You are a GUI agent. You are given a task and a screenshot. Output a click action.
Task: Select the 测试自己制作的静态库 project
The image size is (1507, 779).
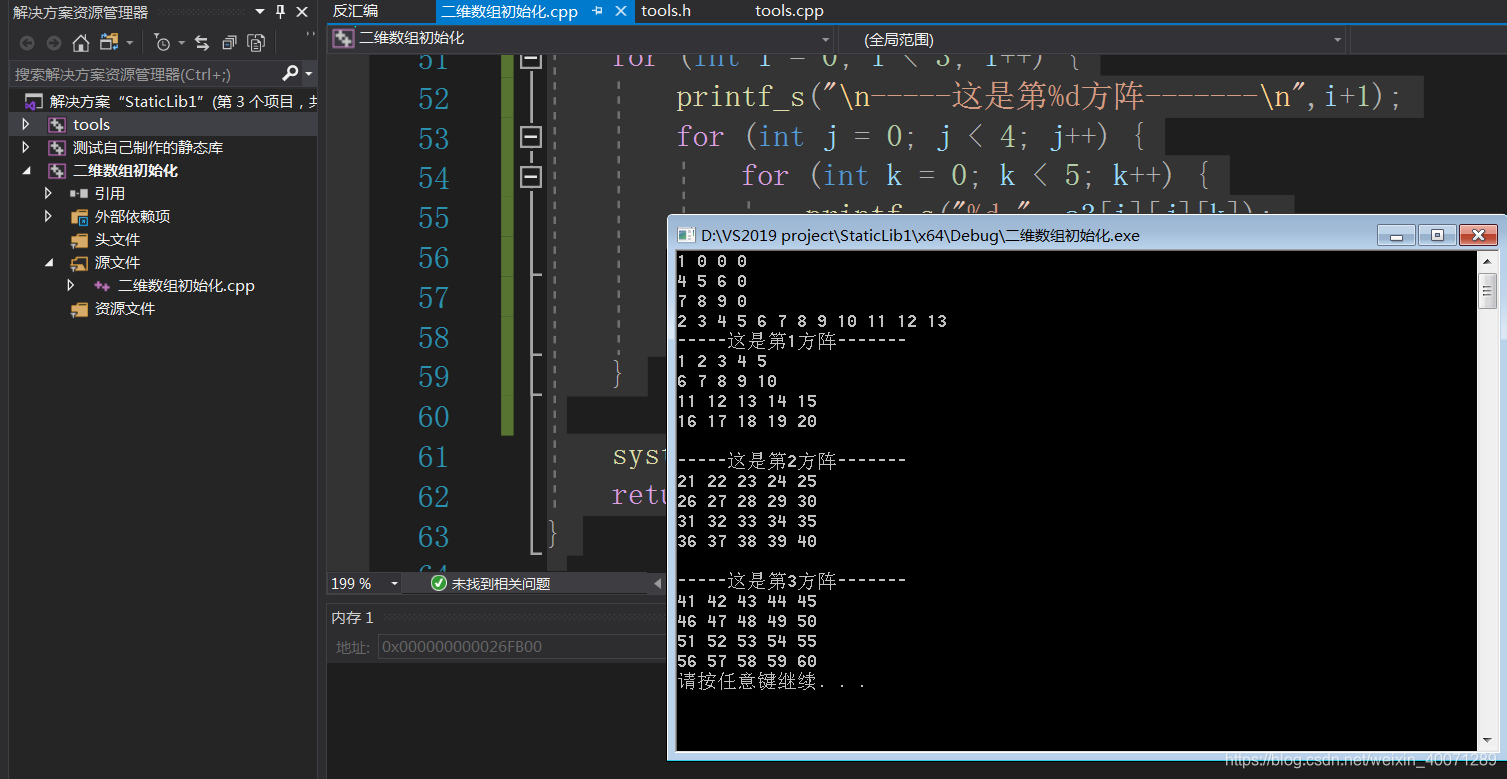(148, 148)
